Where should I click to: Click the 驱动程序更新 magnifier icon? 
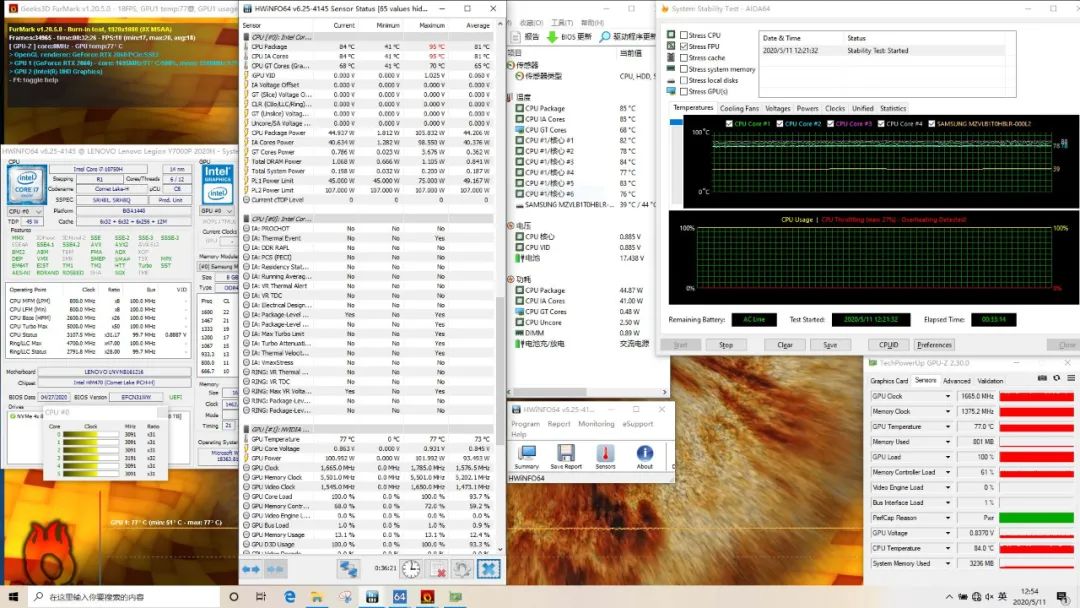point(605,37)
